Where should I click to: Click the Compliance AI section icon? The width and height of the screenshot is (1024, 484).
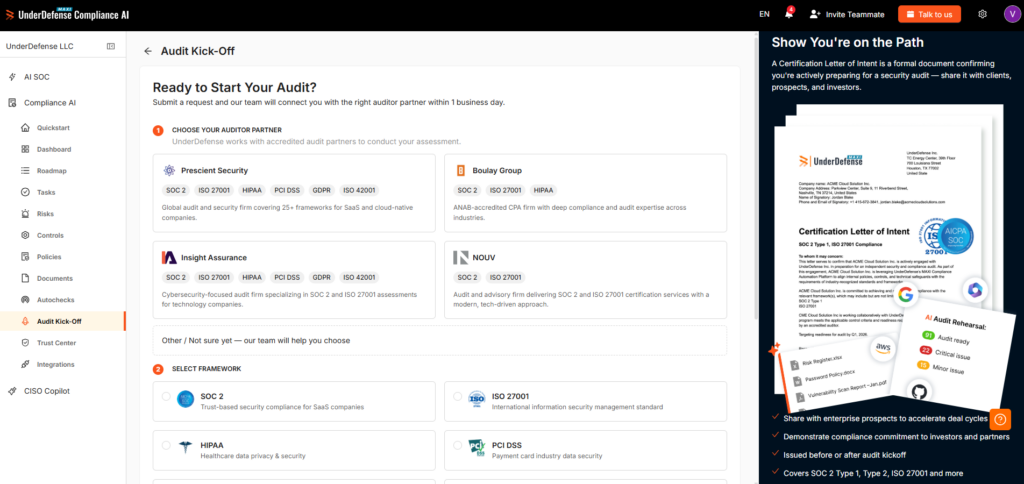pyautogui.click(x=12, y=103)
